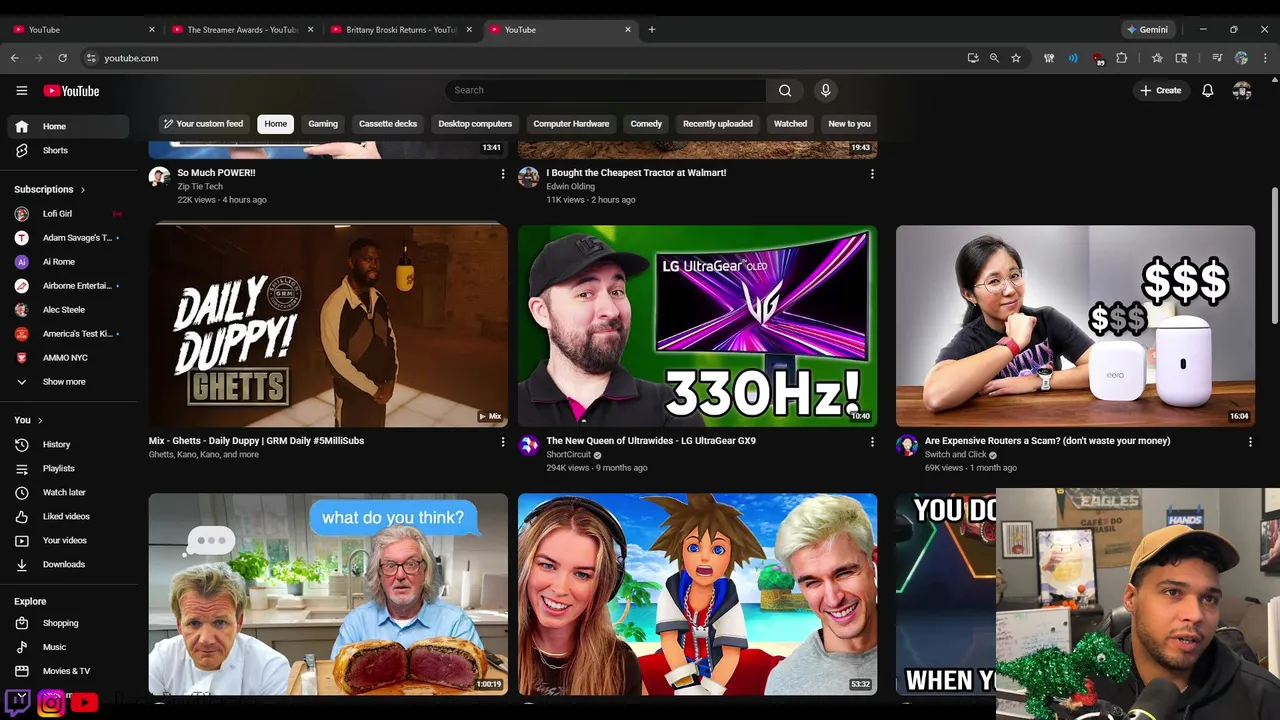Open the YouTube account avatar menu
This screenshot has height=720, width=1280.
(x=1242, y=91)
